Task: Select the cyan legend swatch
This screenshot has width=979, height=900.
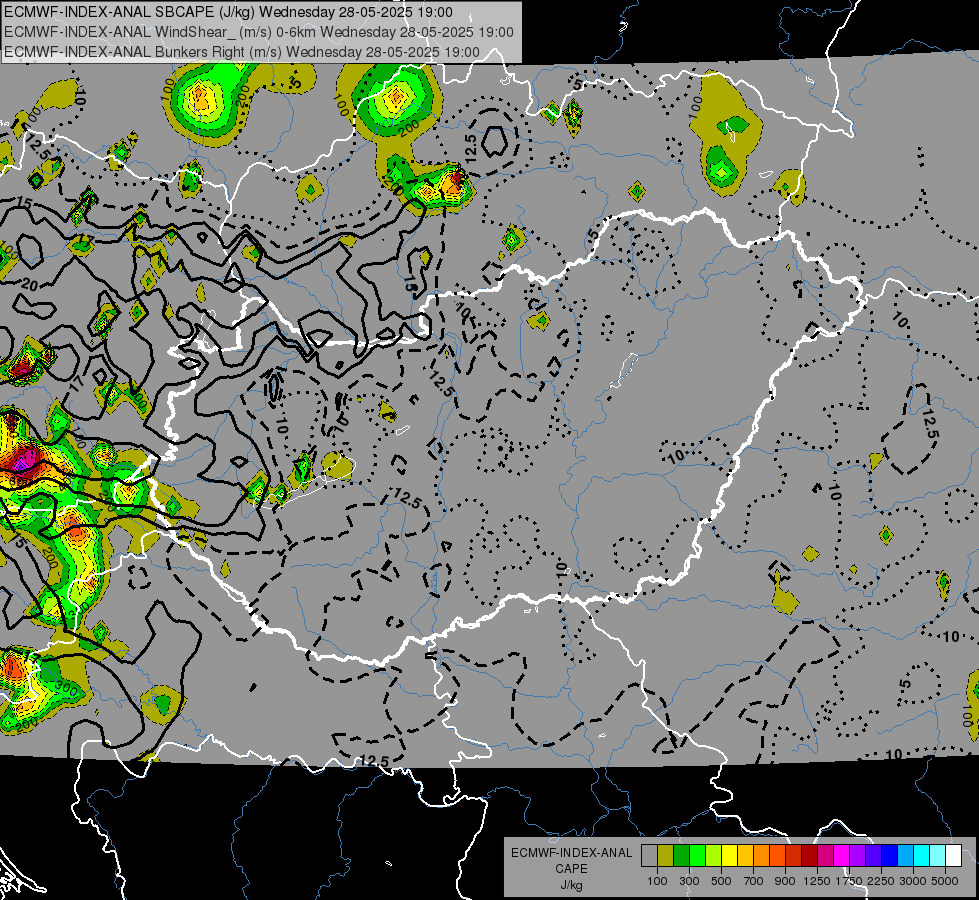Action: click(x=921, y=855)
